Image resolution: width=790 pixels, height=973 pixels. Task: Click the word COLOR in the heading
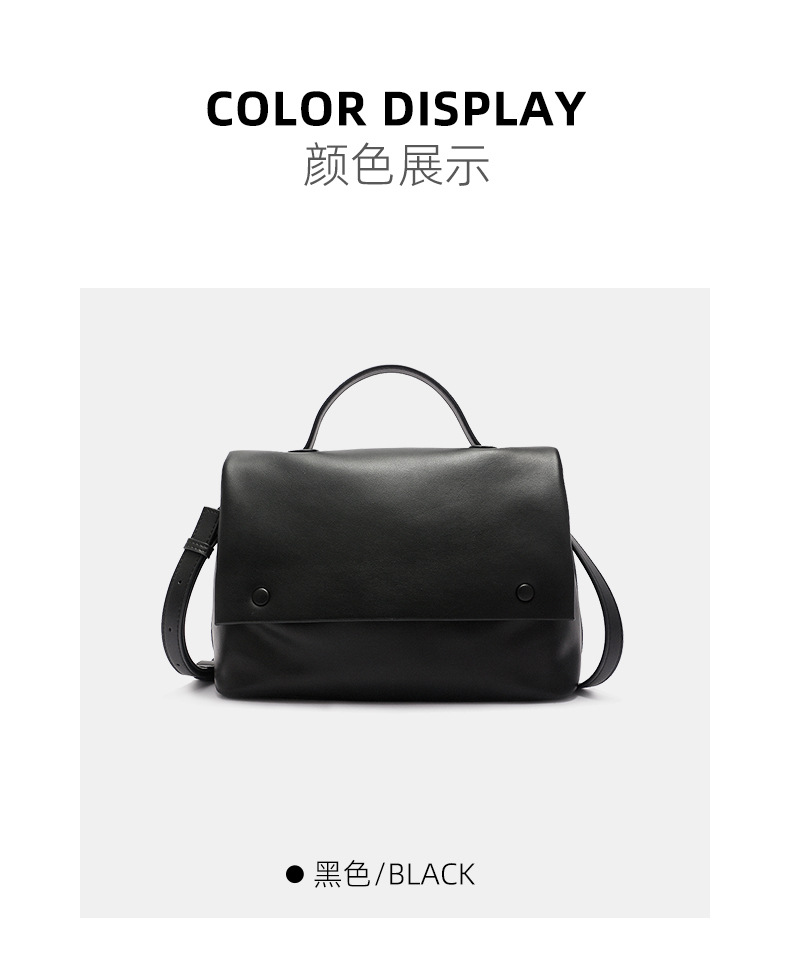tap(286, 109)
